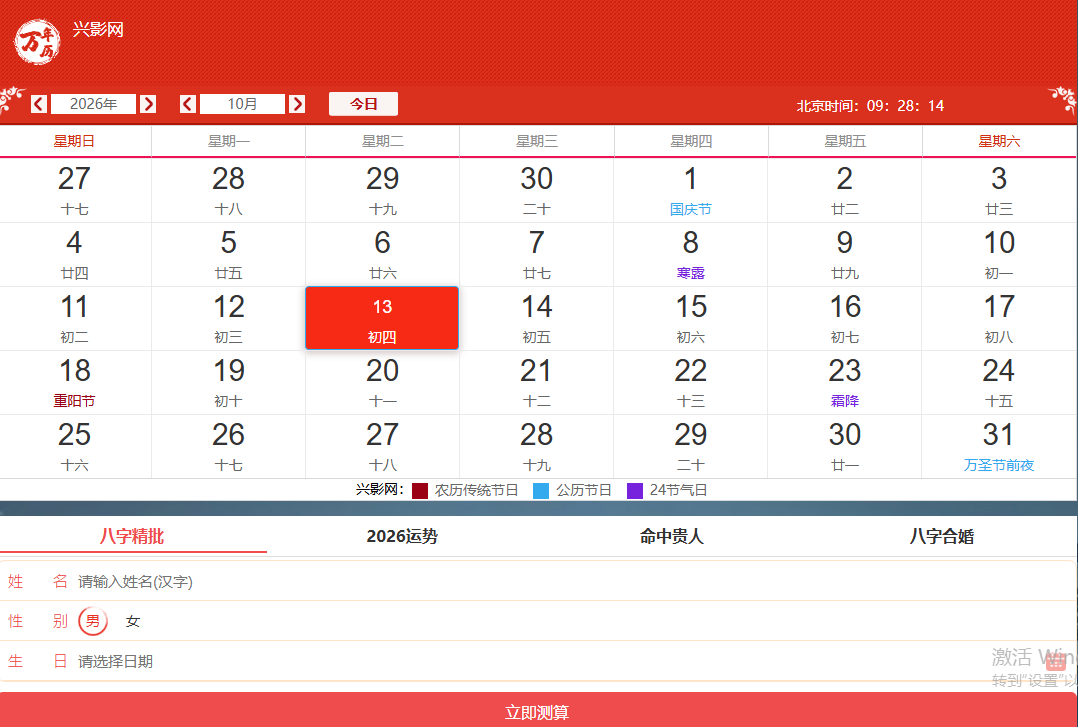Select date 2 廿二

click(845, 191)
